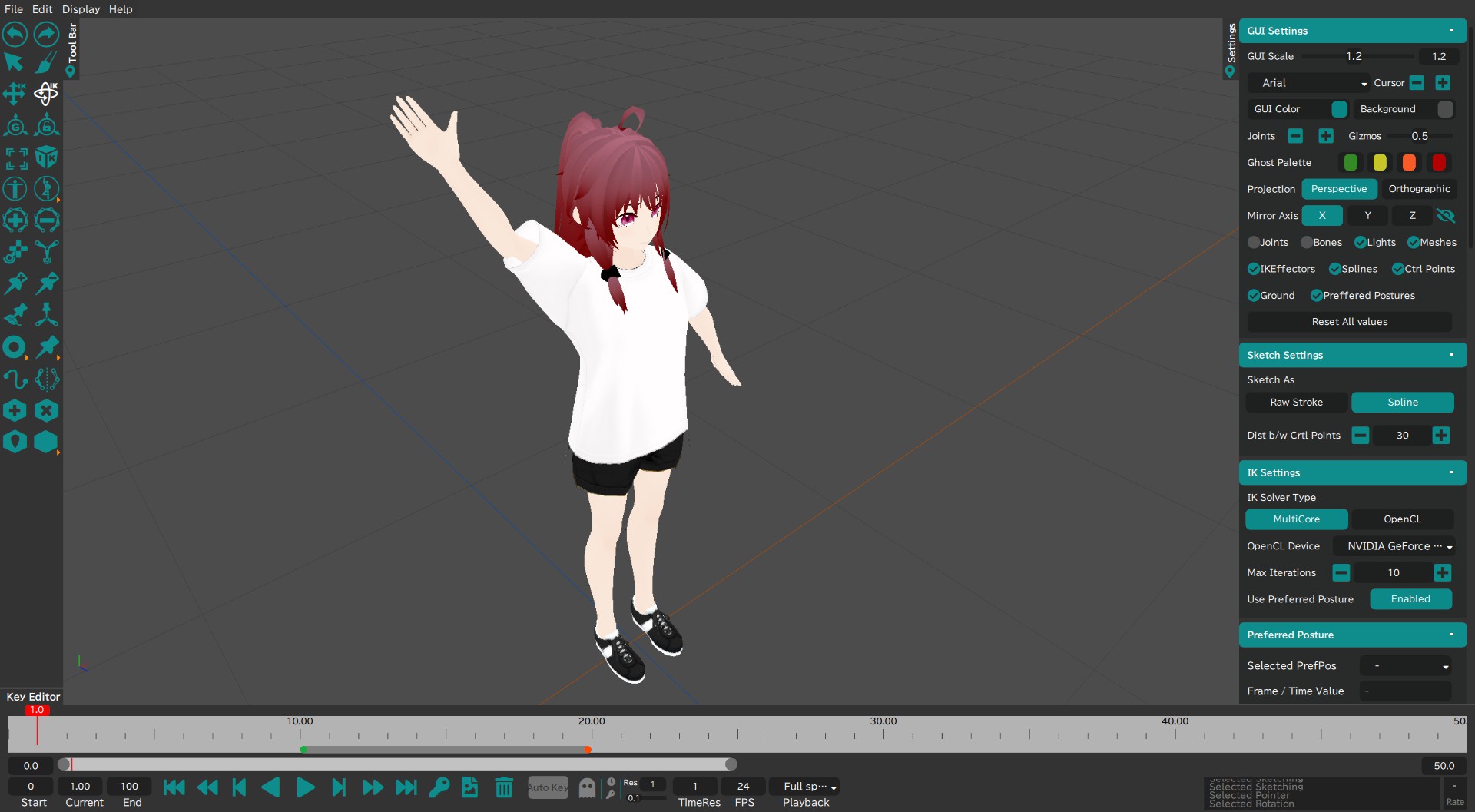Screen dimensions: 1475x812
Task: Click the GUI Color teal swatch
Action: [1339, 109]
